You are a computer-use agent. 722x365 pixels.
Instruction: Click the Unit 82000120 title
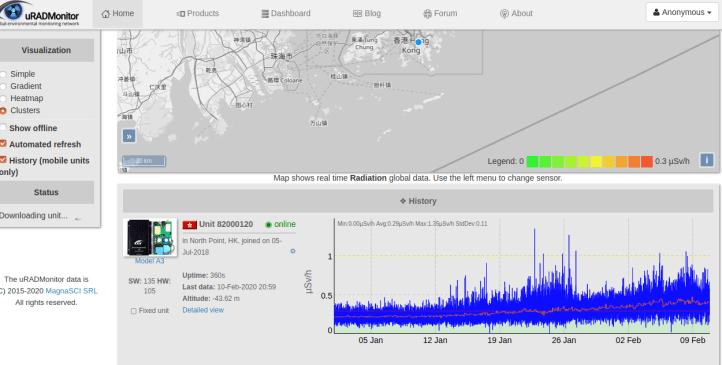pos(226,225)
